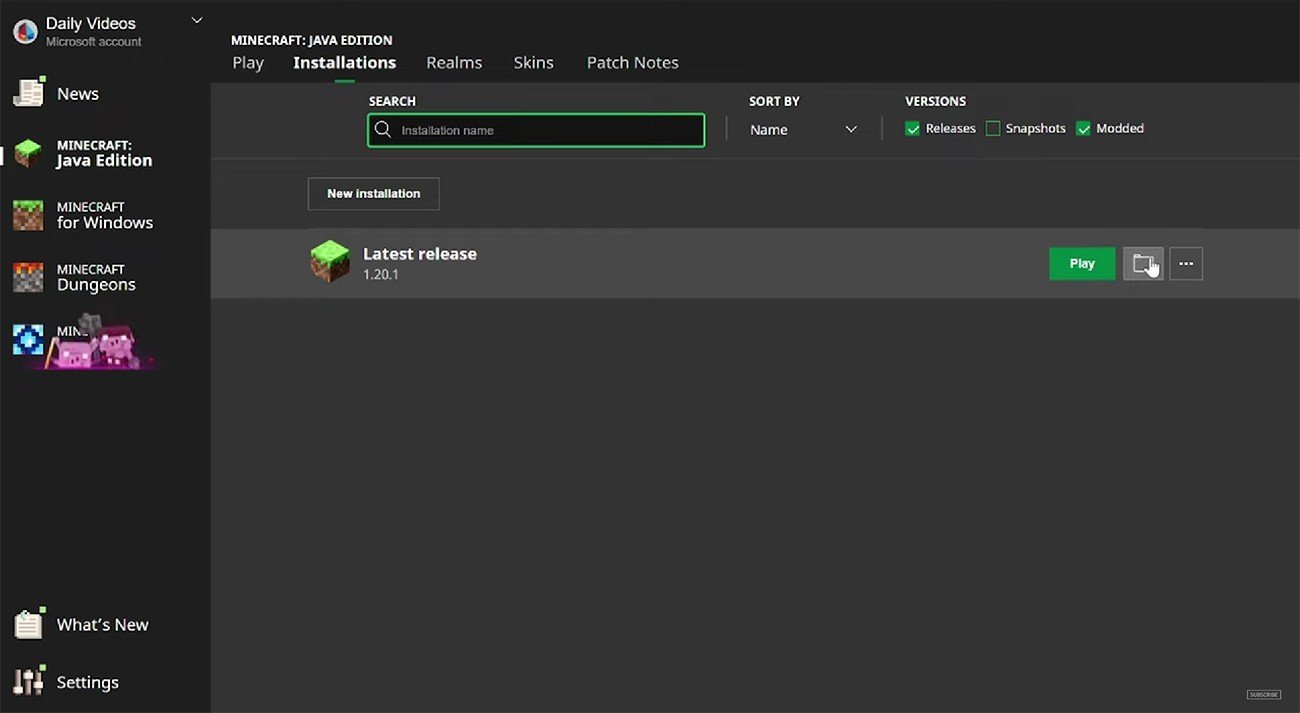Screen dimensions: 1300x713
Task: Go to the Skins tab
Action: point(533,62)
